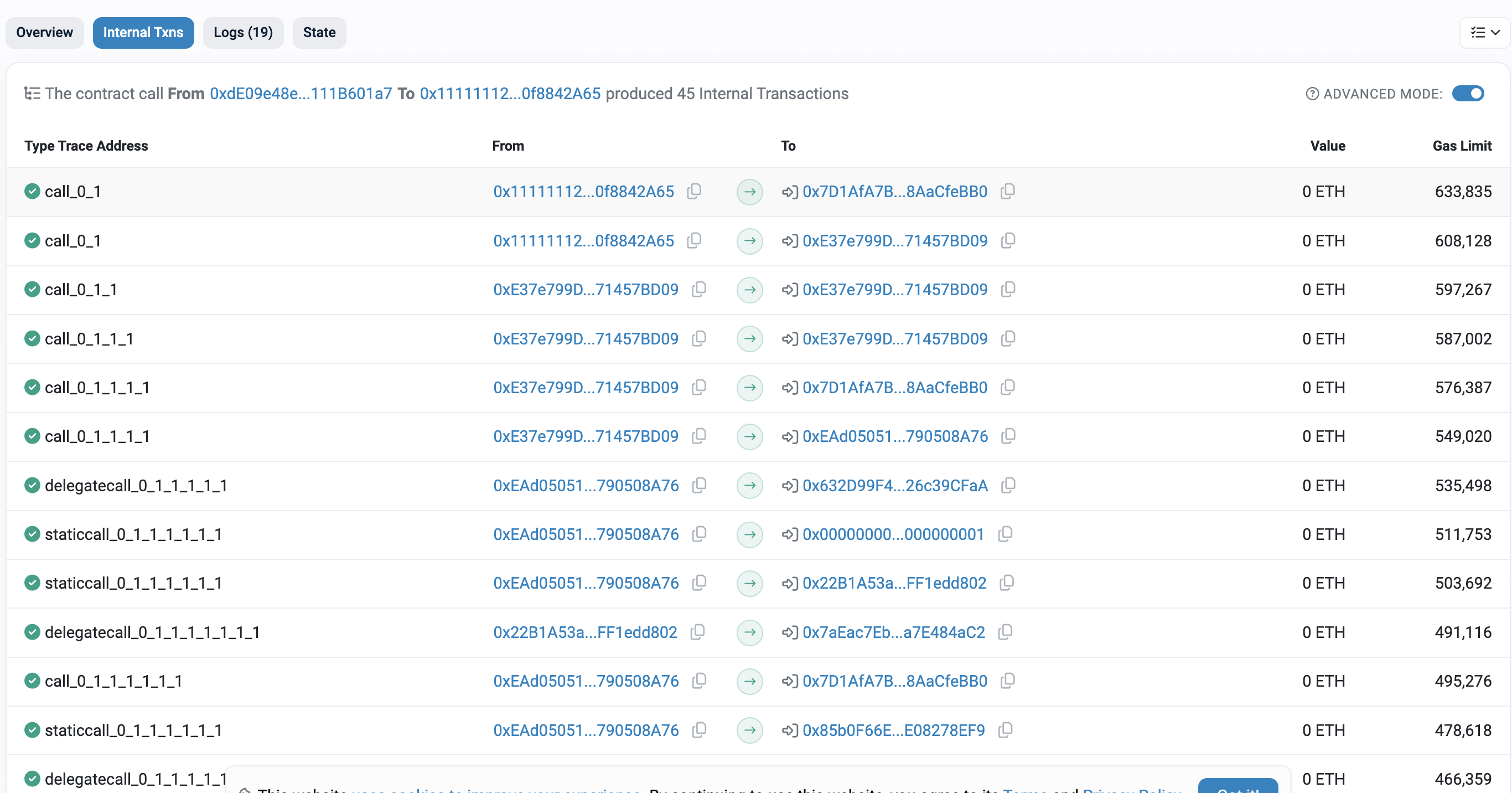Switch to the Logs (19) tab
The width and height of the screenshot is (1512, 793).
[243, 33]
